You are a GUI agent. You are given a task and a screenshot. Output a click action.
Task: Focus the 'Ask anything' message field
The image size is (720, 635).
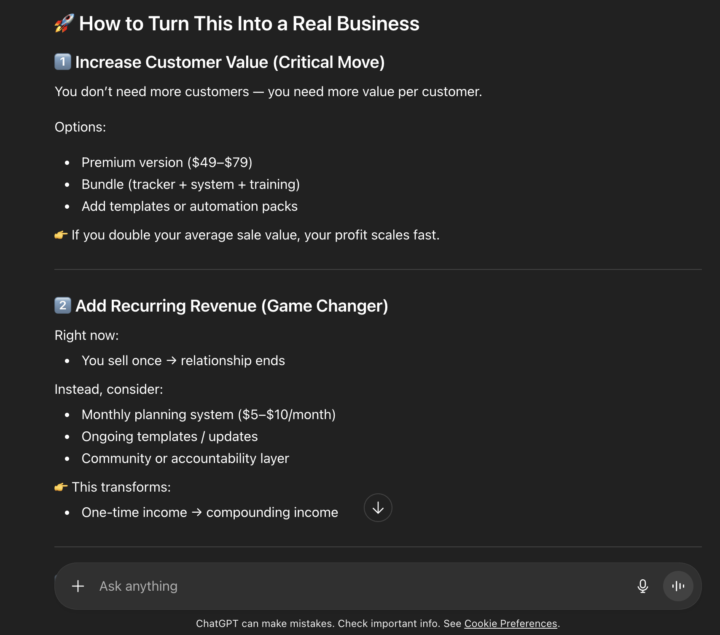(358, 586)
